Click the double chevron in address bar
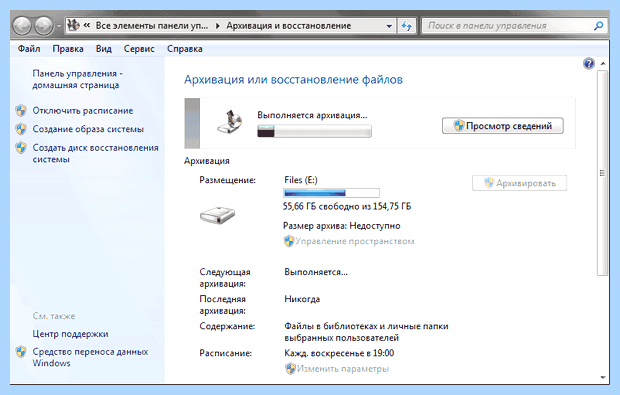The height and width of the screenshot is (395, 620). pyautogui.click(x=87, y=26)
